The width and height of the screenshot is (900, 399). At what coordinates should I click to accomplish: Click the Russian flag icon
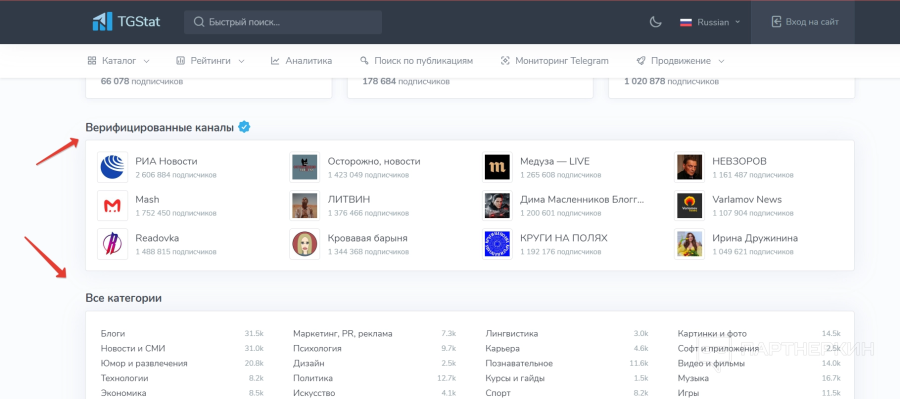(x=686, y=22)
